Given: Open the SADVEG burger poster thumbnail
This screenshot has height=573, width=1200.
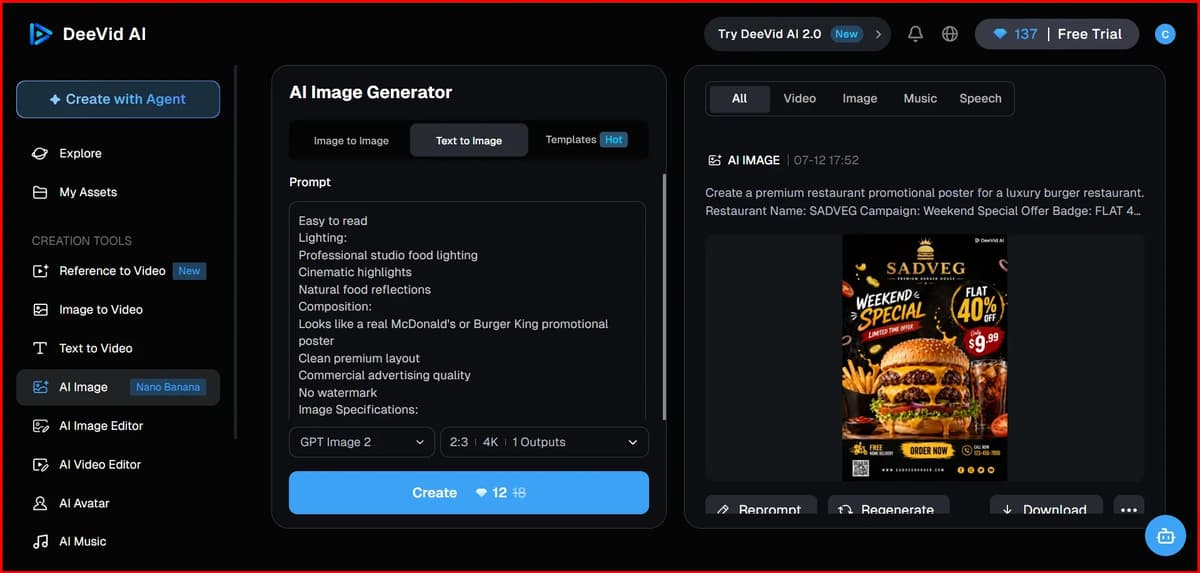Looking at the screenshot, I should point(924,357).
